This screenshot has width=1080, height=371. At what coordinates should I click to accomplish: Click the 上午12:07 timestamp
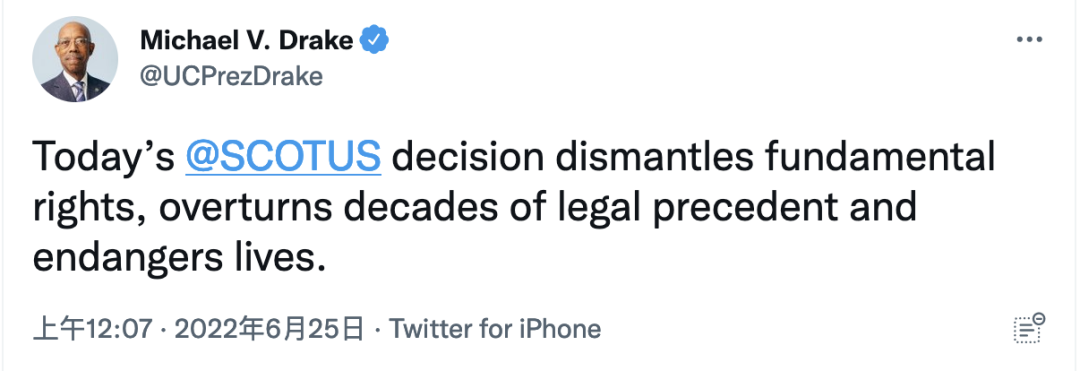click(92, 329)
